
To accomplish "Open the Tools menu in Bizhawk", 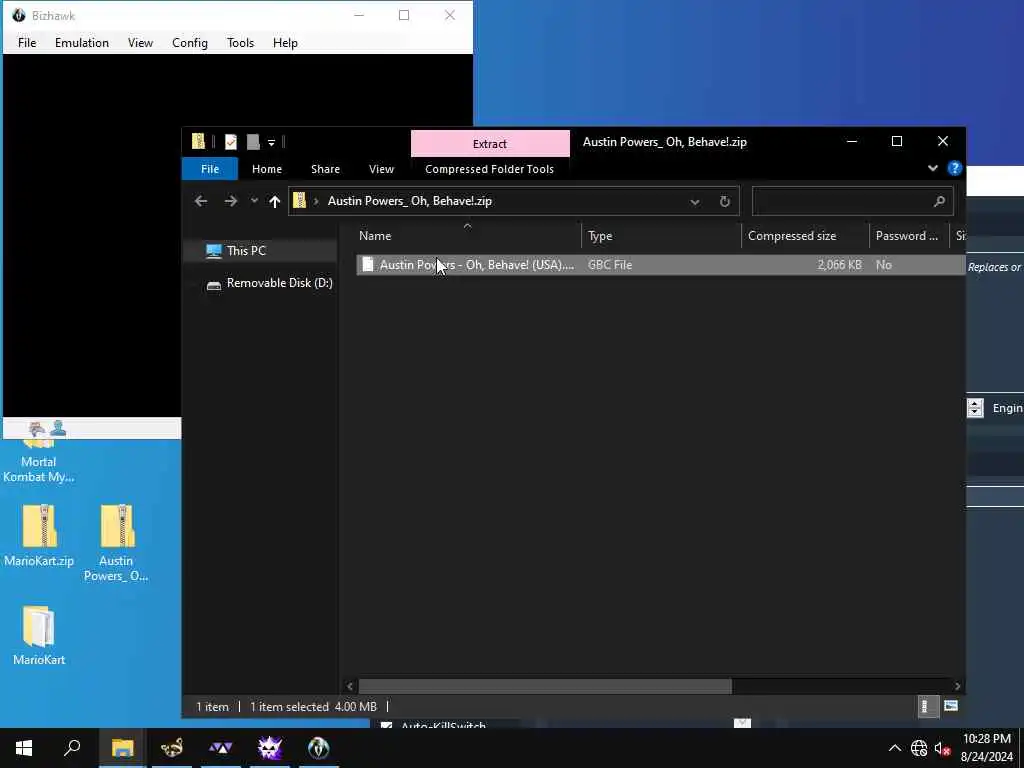I will pyautogui.click(x=240, y=42).
